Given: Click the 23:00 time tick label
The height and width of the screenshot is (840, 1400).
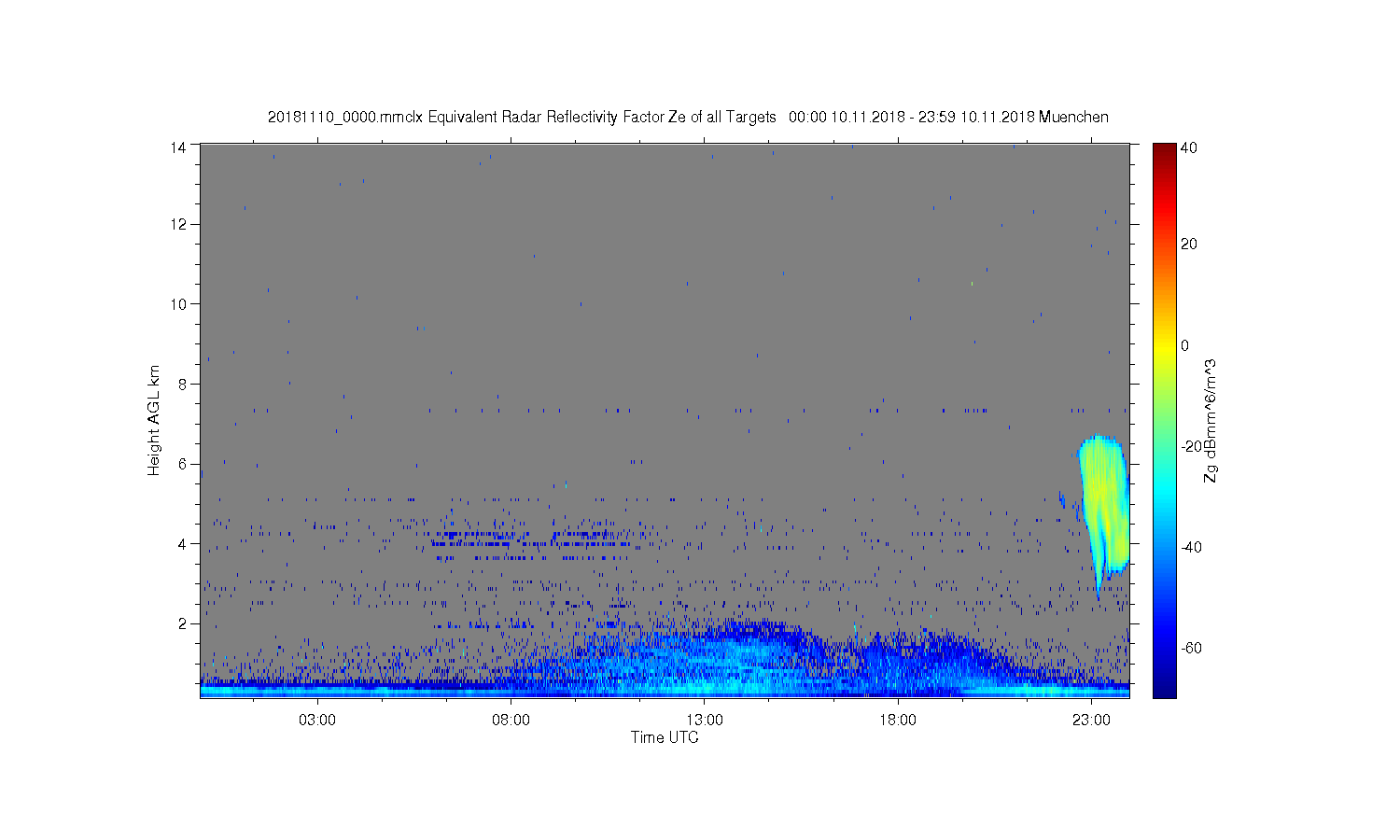Looking at the screenshot, I should click(1091, 720).
